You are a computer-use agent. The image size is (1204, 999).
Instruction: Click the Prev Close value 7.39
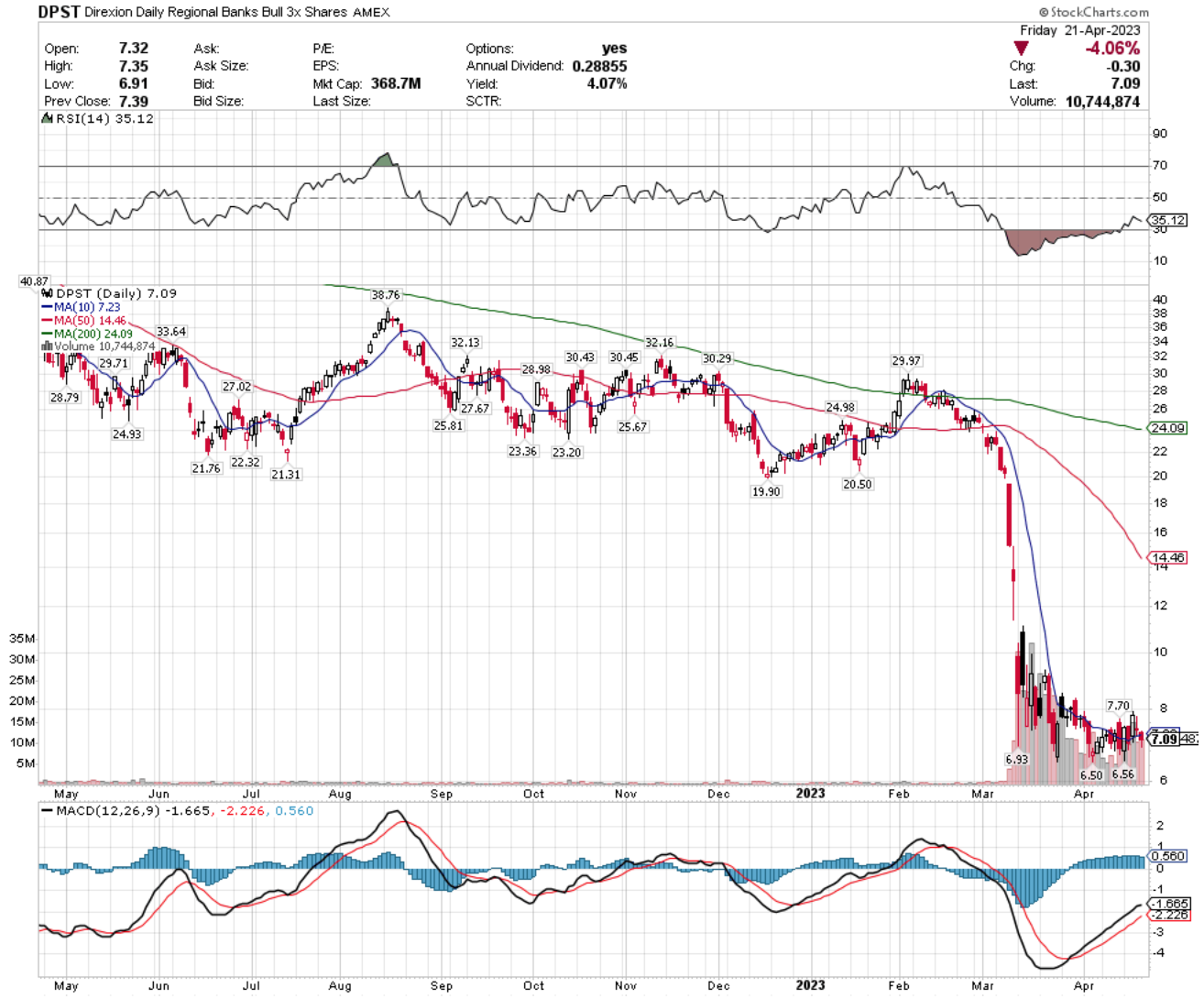click(x=133, y=101)
